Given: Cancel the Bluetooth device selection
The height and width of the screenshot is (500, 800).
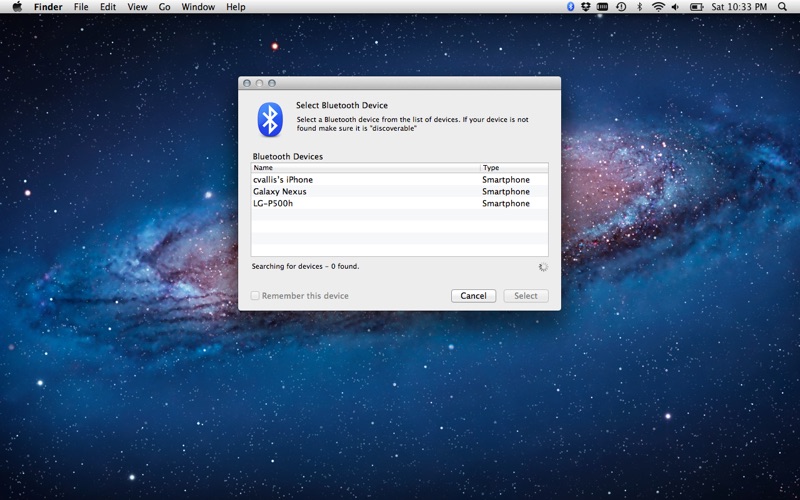Looking at the screenshot, I should [473, 295].
